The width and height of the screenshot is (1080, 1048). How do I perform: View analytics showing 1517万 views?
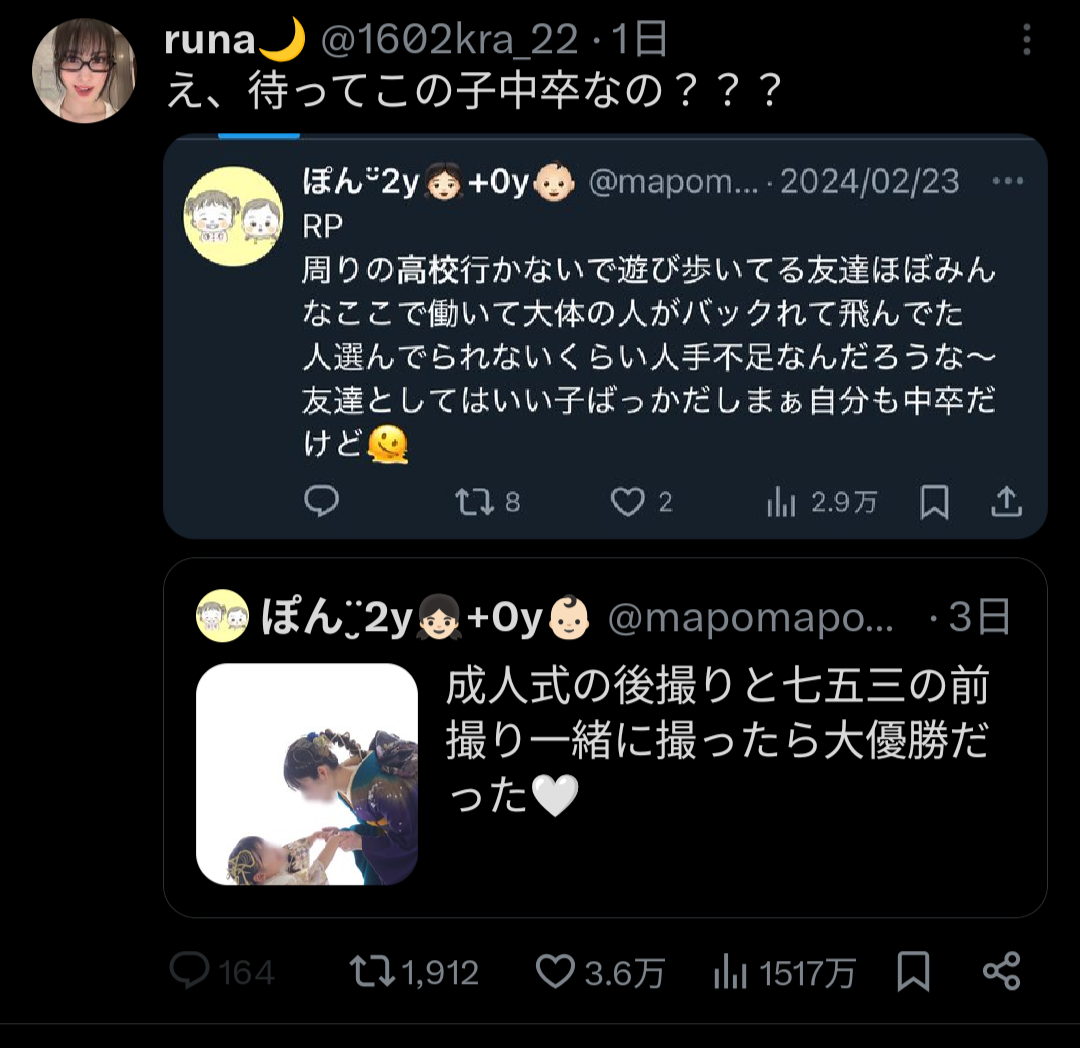pos(730,972)
